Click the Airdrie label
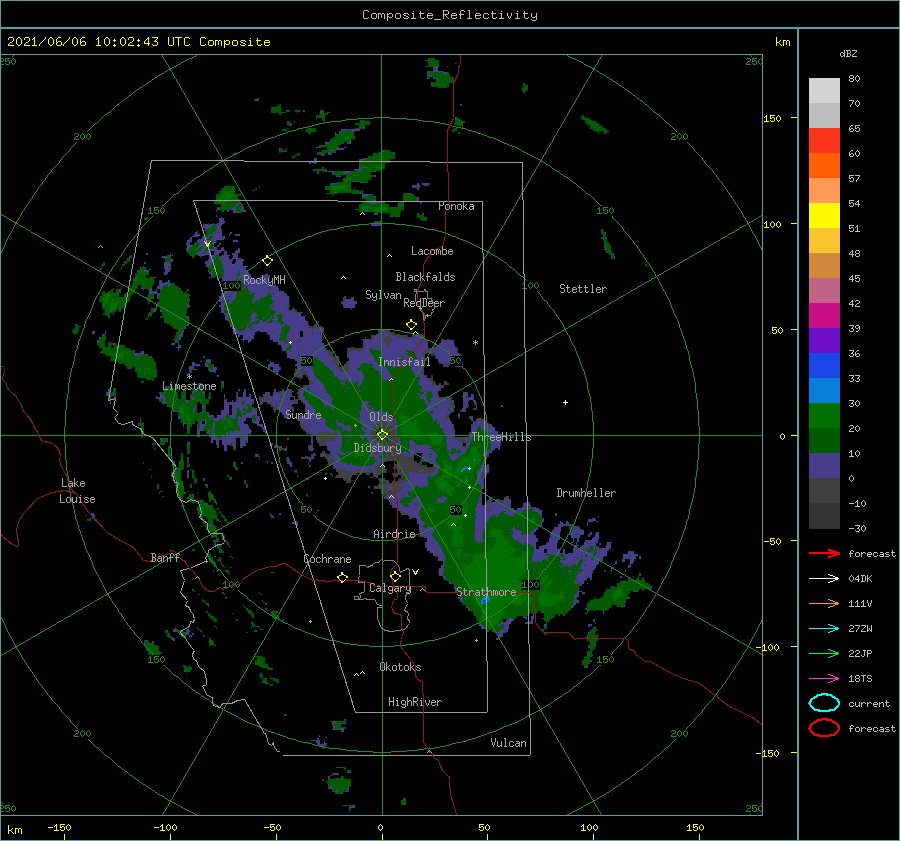 (x=394, y=534)
